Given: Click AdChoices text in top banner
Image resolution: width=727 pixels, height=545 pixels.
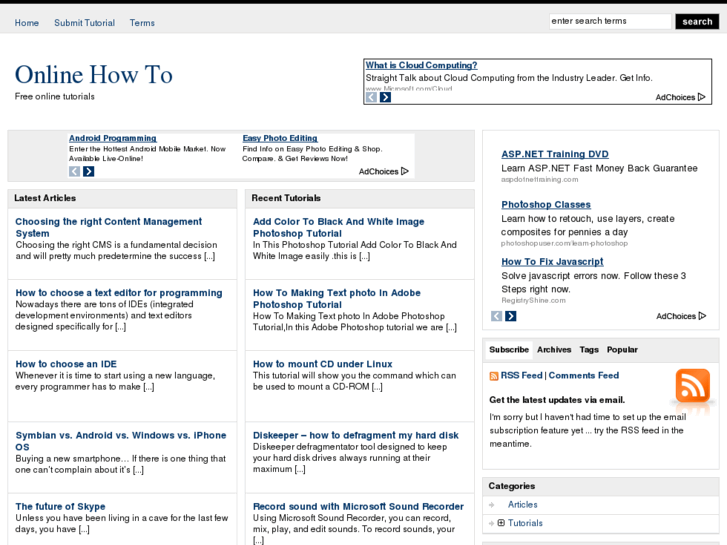Looking at the screenshot, I should point(675,97).
